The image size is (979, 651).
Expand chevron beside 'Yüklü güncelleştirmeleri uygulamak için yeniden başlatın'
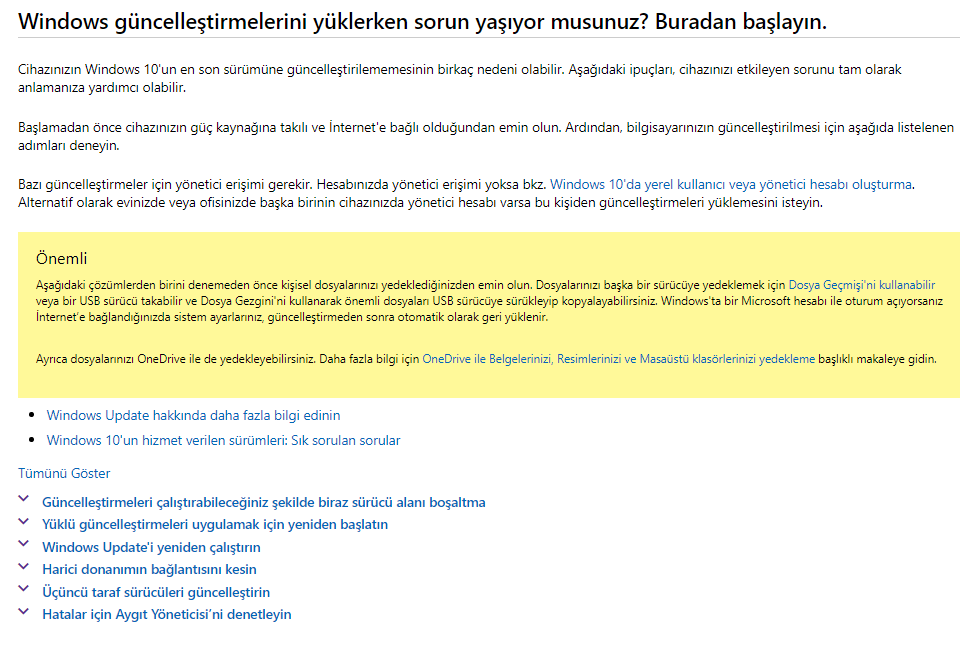24,521
